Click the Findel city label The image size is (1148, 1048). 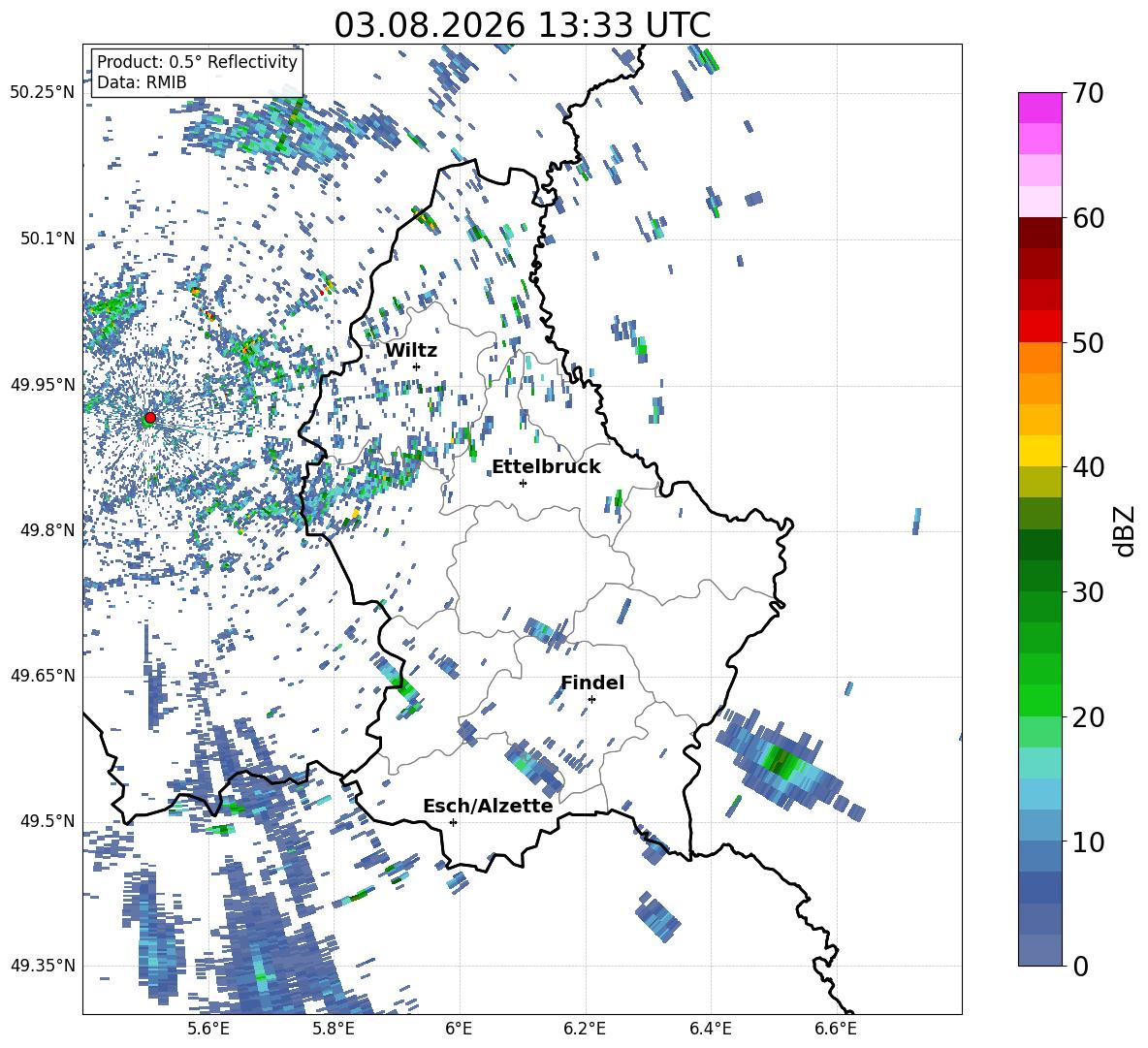[592, 683]
